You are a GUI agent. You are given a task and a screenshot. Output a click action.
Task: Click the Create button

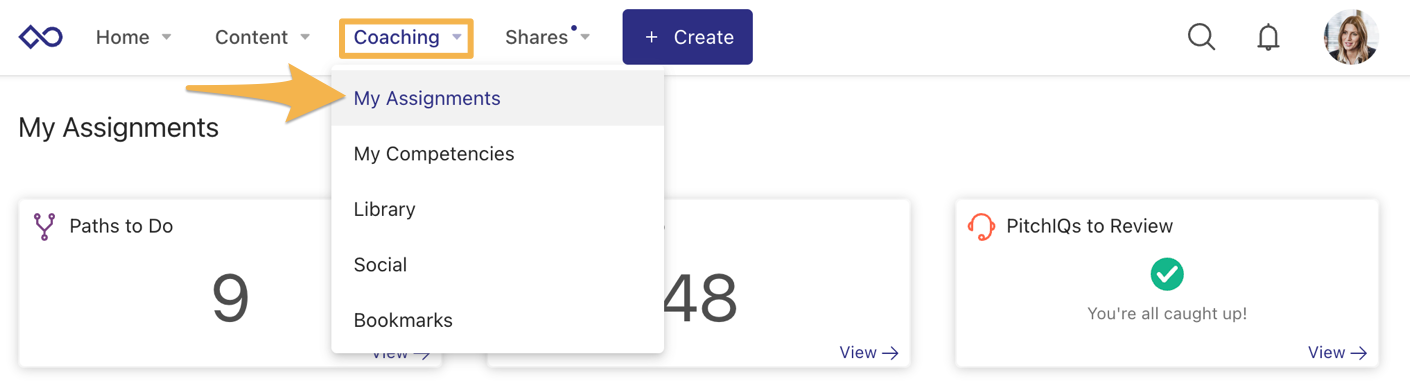pos(687,37)
